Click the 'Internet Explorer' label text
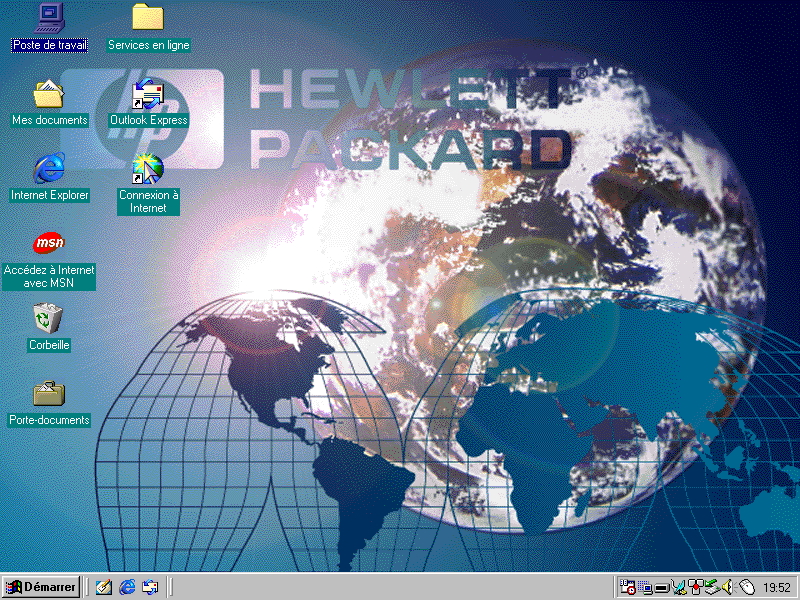 click(49, 195)
